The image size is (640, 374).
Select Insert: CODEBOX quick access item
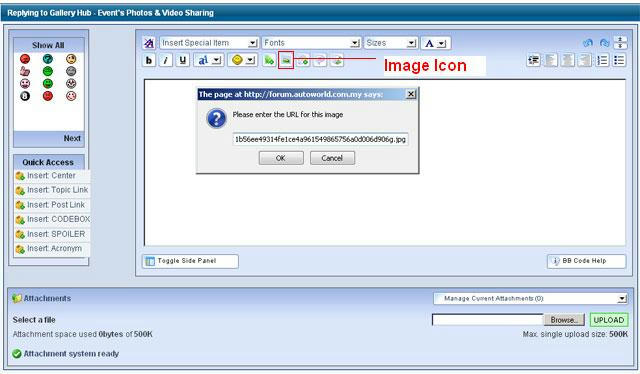[51, 219]
